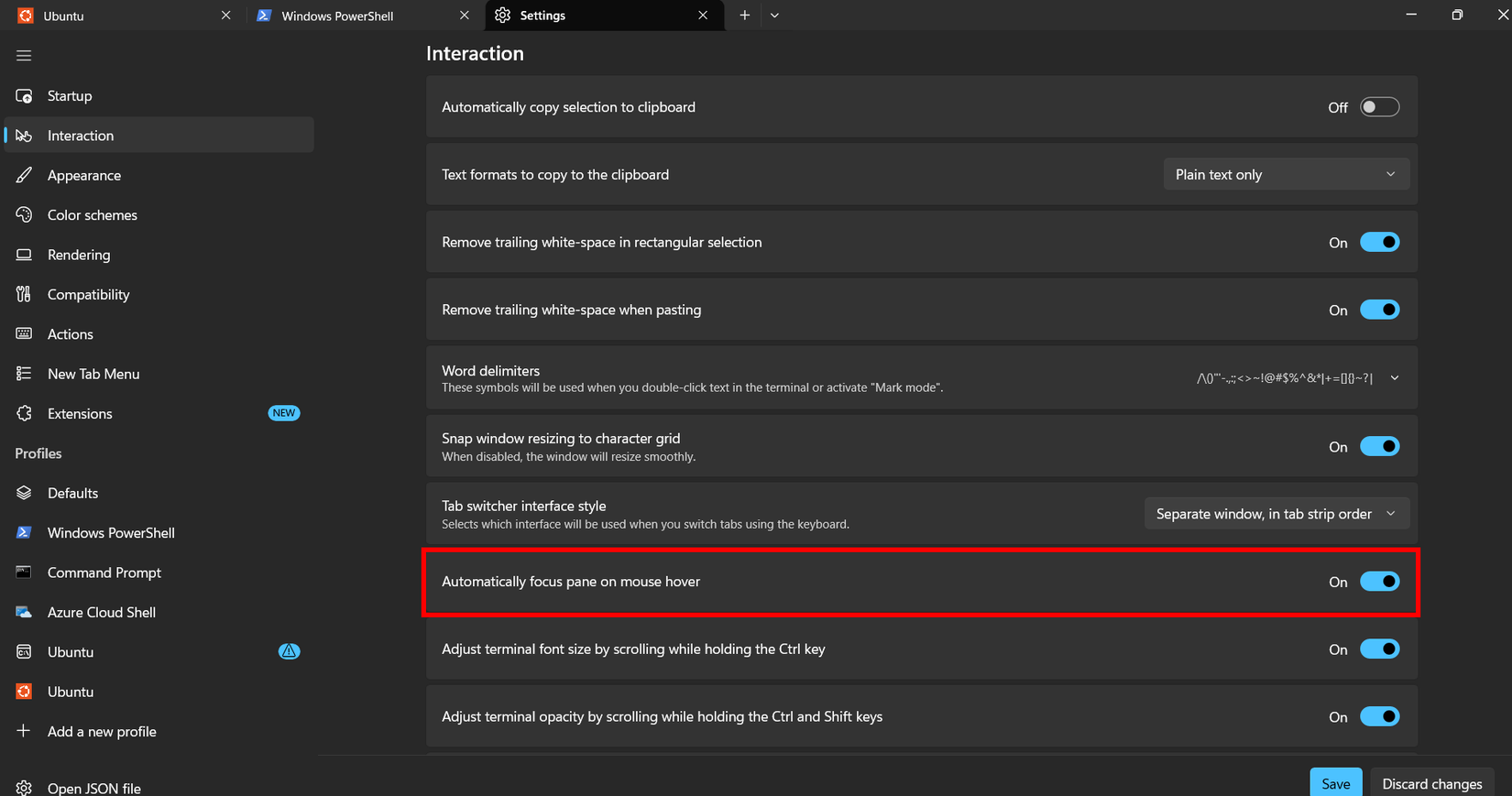
Task: Restore down the Terminal window
Action: pos(1457,15)
